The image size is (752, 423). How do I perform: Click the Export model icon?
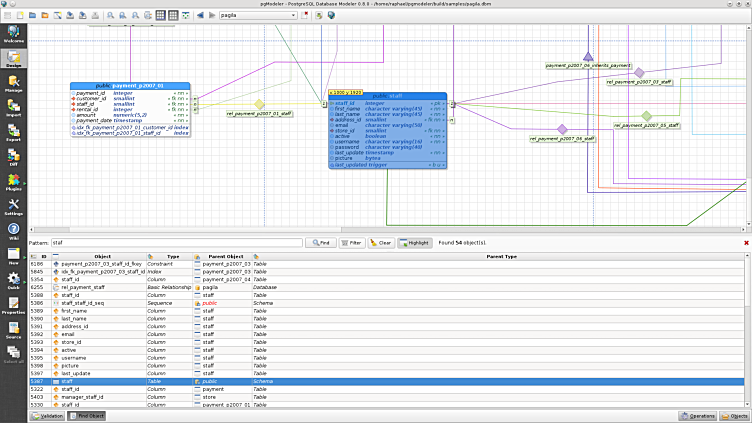pyautogui.click(x=14, y=132)
